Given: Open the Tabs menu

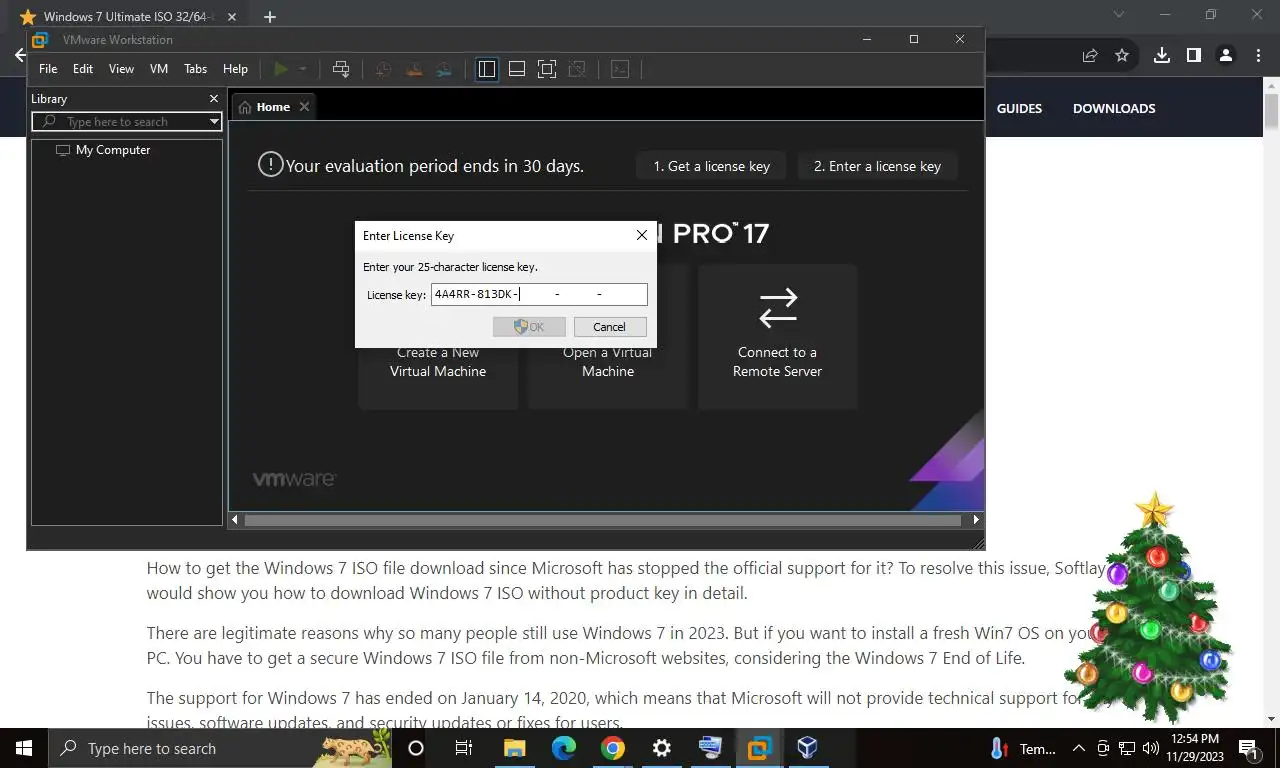Looking at the screenshot, I should [x=196, y=69].
